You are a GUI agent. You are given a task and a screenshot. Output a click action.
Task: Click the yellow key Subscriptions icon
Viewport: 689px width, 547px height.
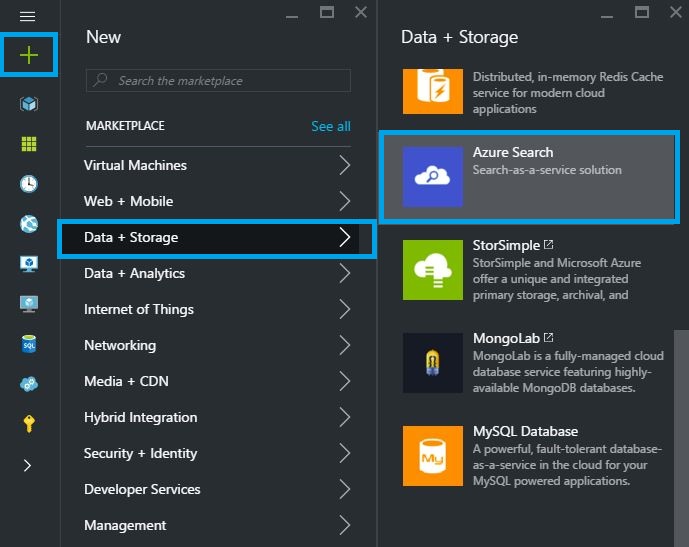pyautogui.click(x=29, y=424)
